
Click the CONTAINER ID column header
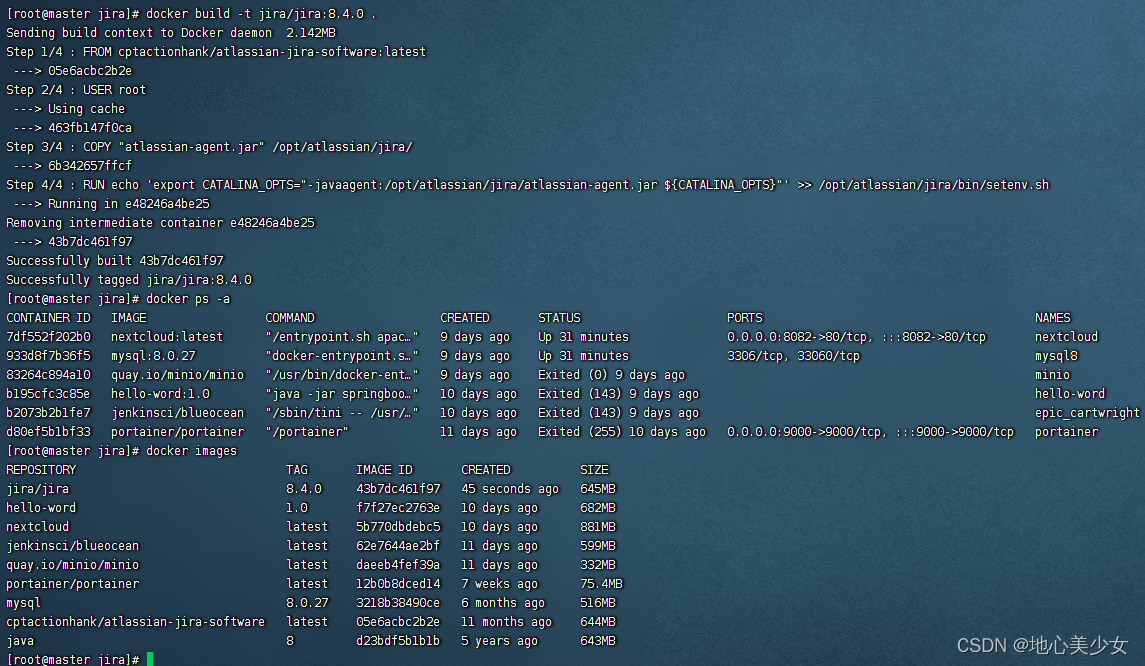(48, 318)
